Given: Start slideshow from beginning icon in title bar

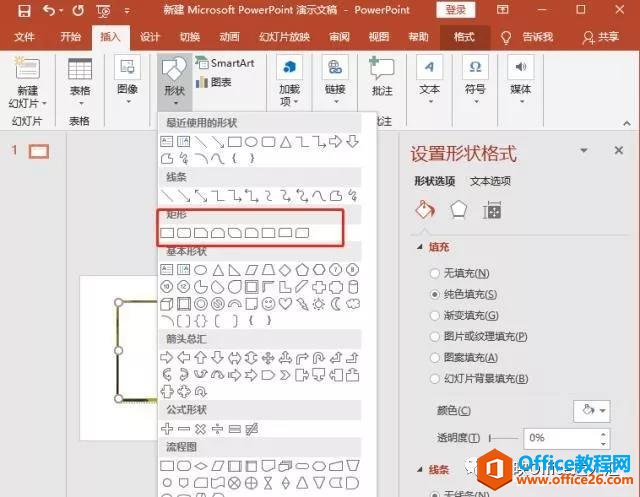Looking at the screenshot, I should 103,11.
